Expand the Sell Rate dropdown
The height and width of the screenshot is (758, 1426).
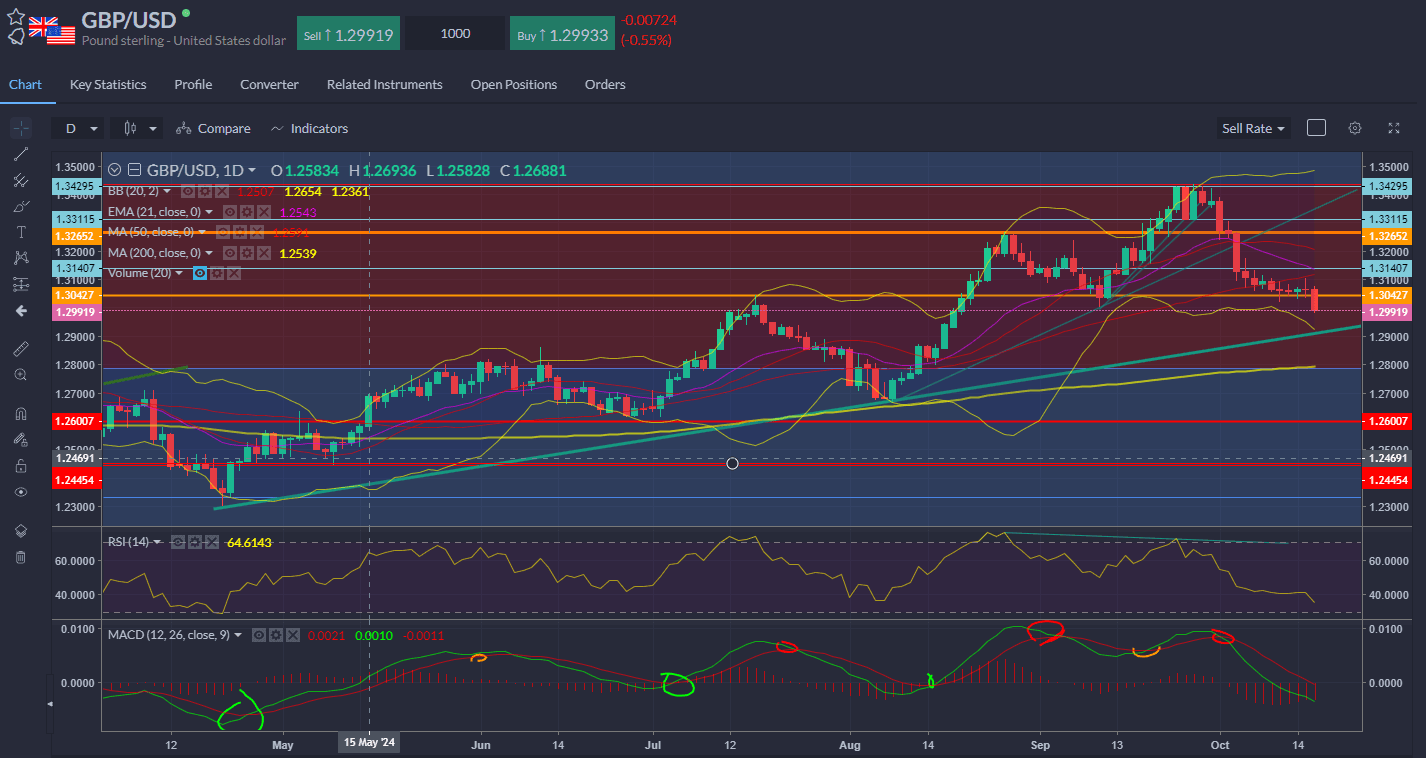[1253, 128]
